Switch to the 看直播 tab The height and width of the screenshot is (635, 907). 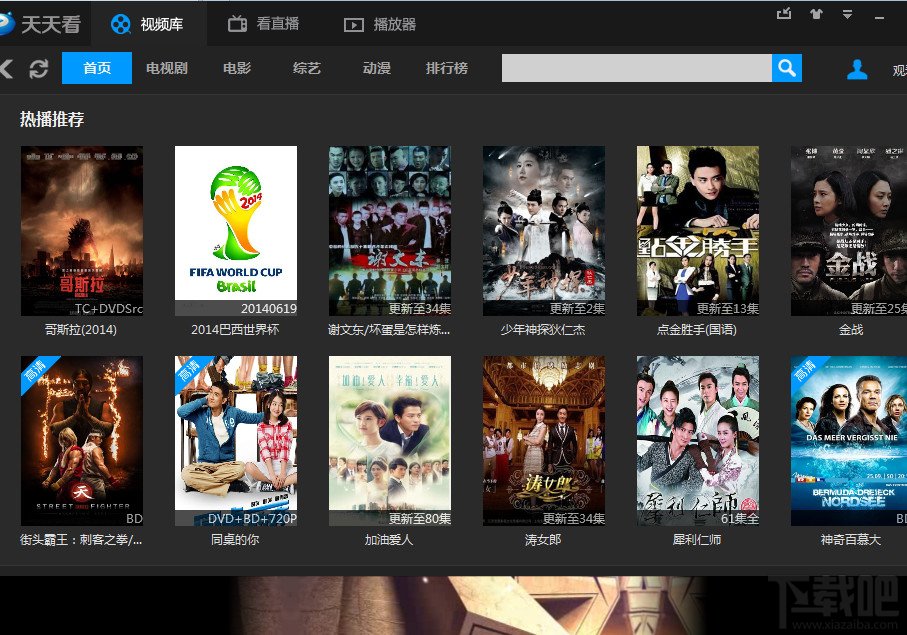pyautogui.click(x=263, y=24)
